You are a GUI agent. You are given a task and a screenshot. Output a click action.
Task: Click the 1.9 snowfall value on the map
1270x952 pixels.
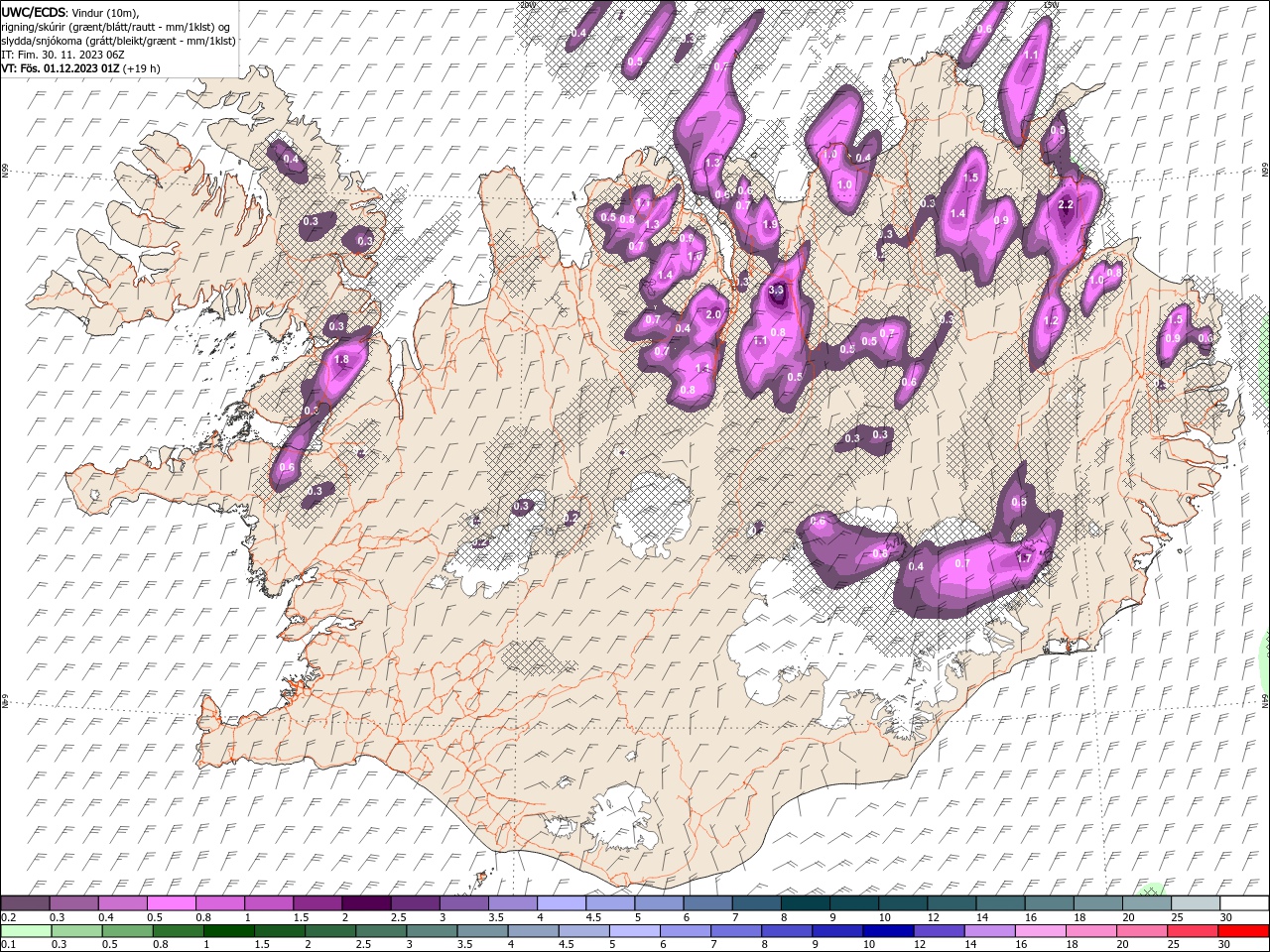[x=770, y=225]
